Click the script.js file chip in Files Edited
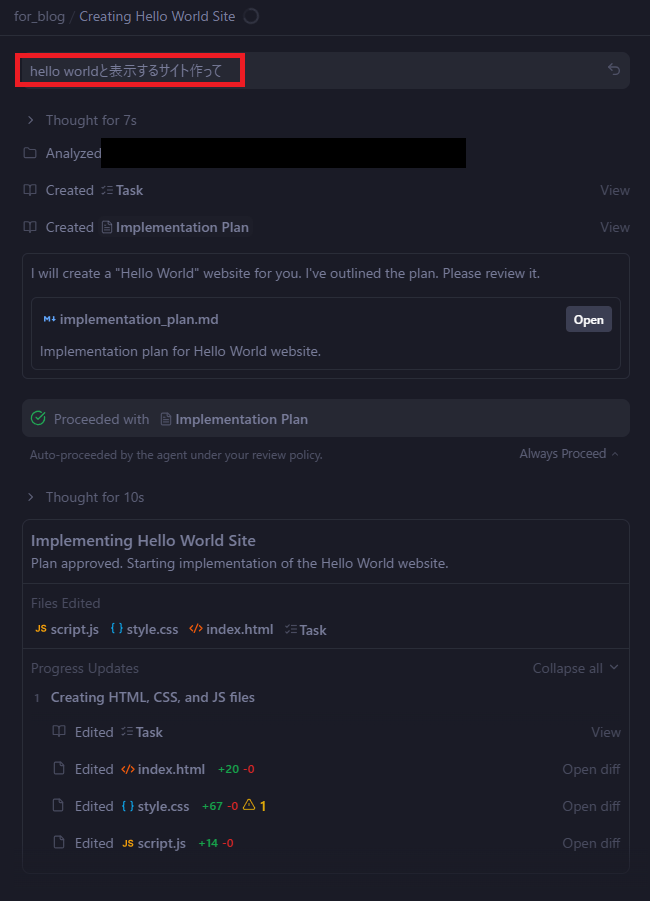Image resolution: width=650 pixels, height=901 pixels. (67, 629)
